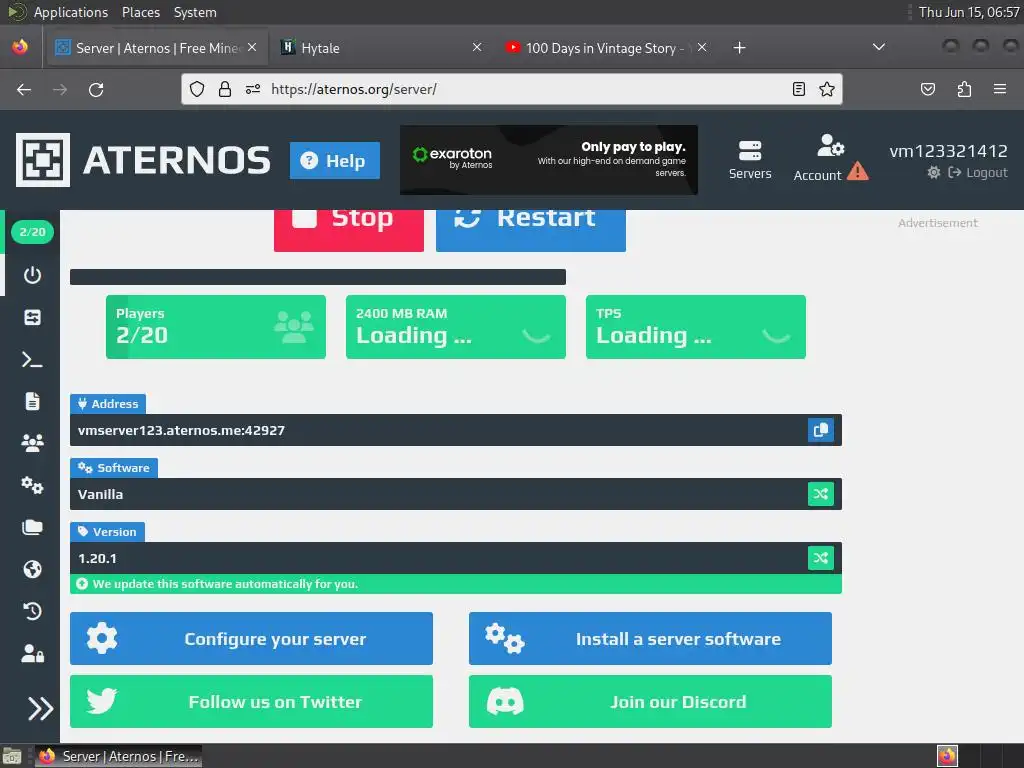1024x768 pixels.
Task: Change the 1.20.1 version via shuffle icon
Action: tap(821, 558)
